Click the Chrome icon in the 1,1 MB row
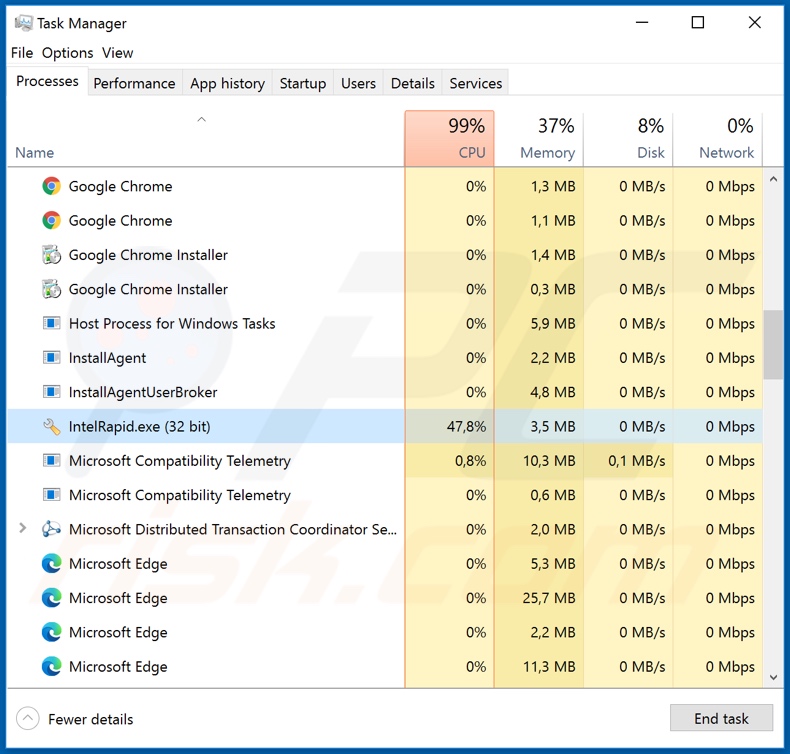Viewport: 790px width, 754px height. click(x=51, y=221)
